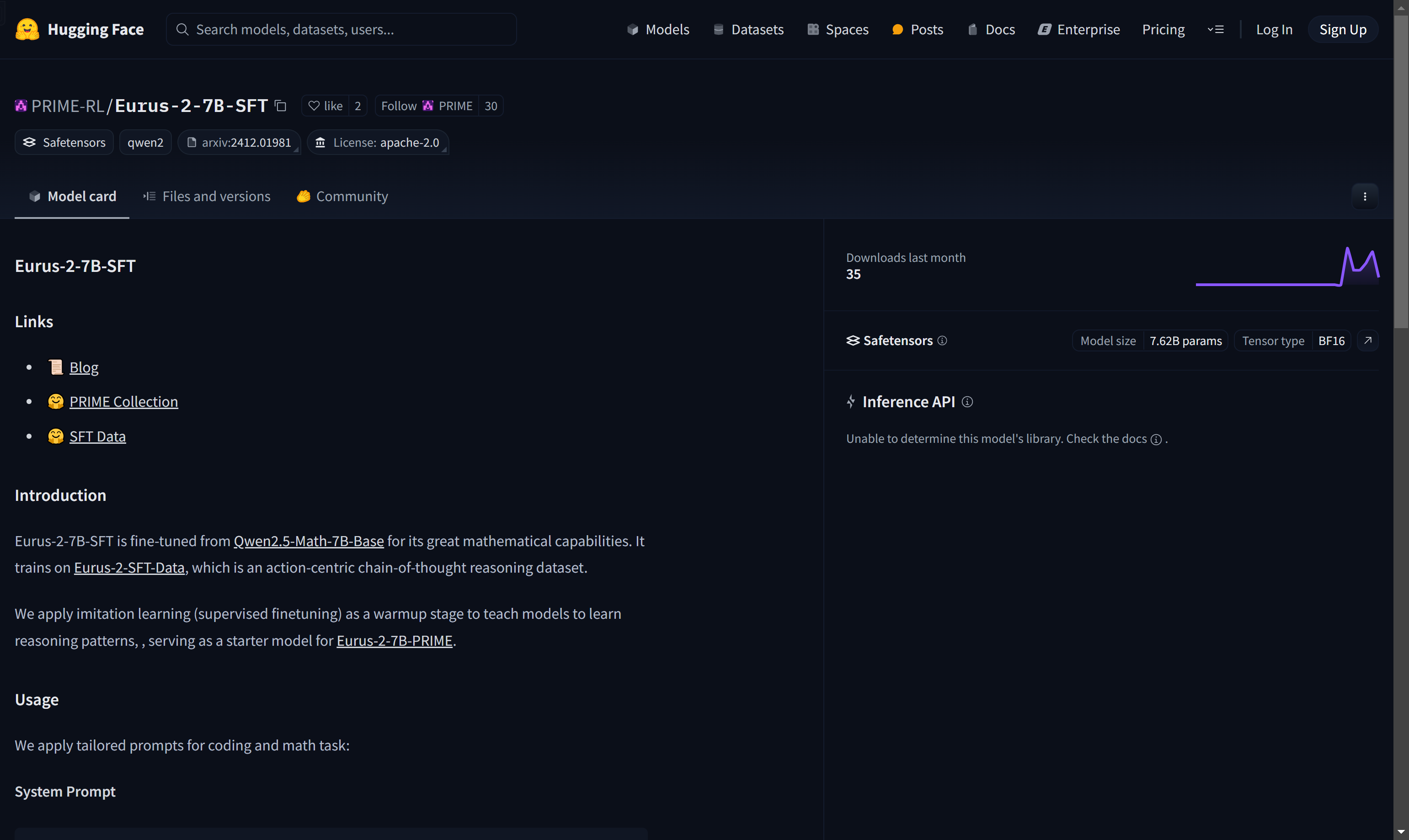The width and height of the screenshot is (1409, 840).
Task: Expand the arxiv:2412.01981 tag
Action: click(240, 143)
